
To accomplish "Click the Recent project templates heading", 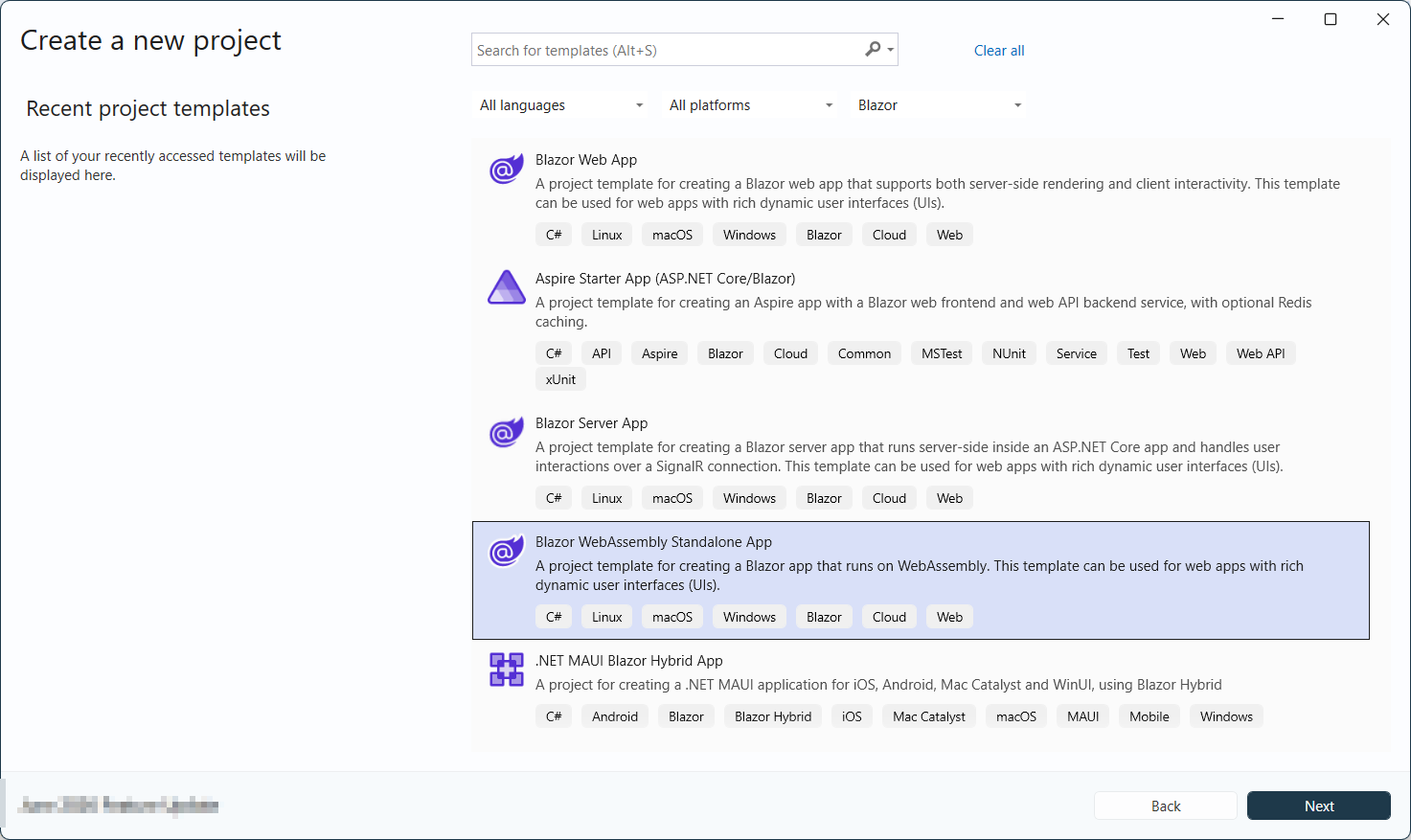I will click(148, 109).
